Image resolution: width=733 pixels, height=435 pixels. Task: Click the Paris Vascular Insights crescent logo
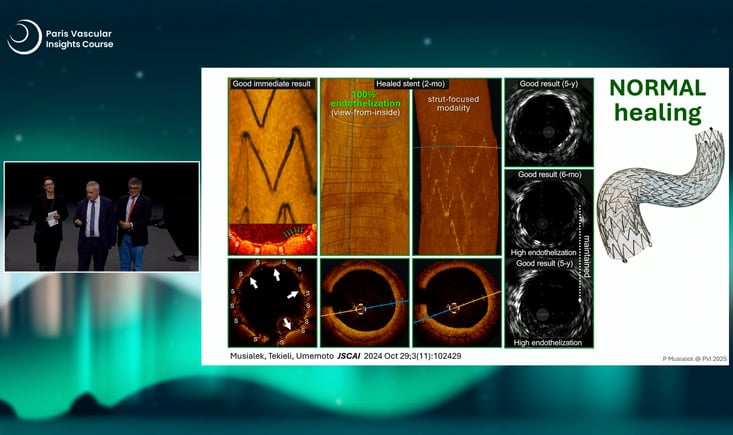point(24,37)
